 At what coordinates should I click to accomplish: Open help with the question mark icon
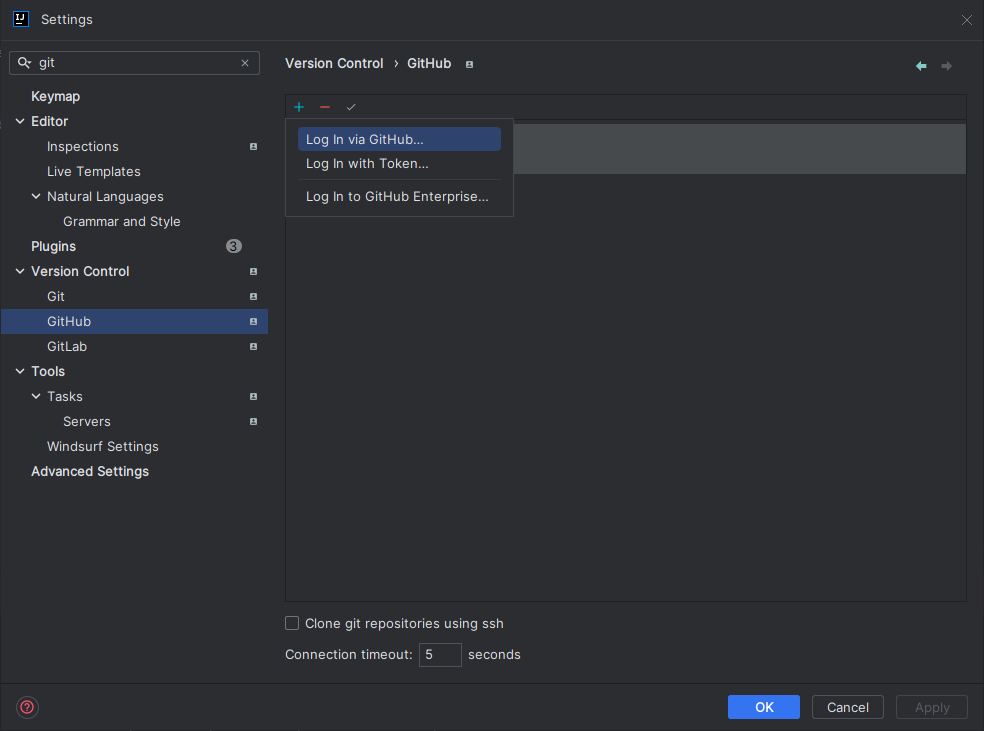(27, 707)
